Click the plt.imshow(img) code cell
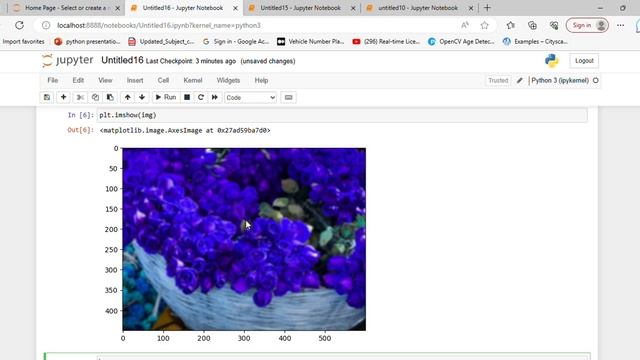640x360 pixels. tap(342, 115)
